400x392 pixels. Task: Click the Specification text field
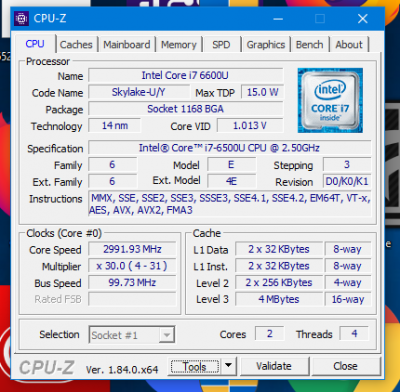tap(229, 148)
